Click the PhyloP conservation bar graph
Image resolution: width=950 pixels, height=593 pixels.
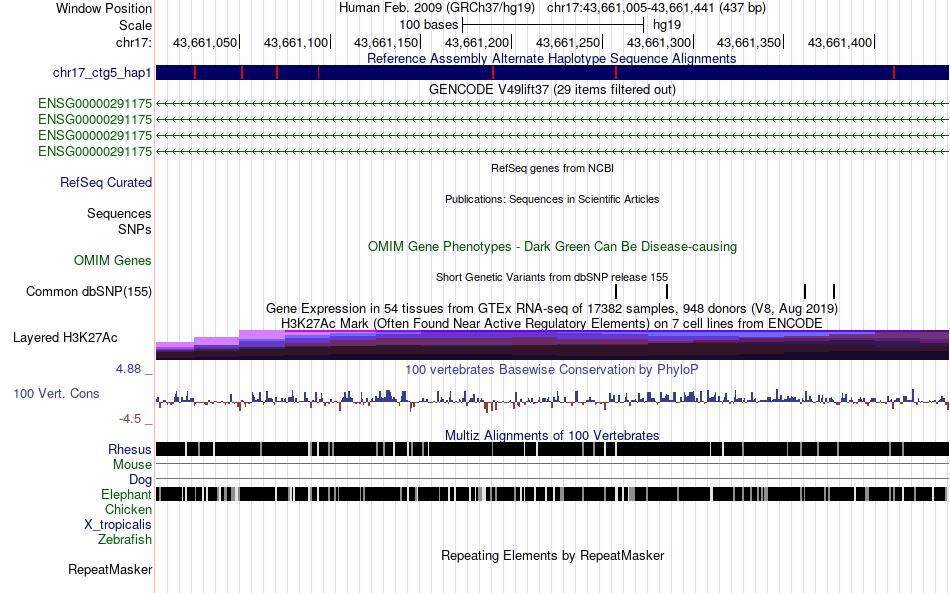(552, 400)
